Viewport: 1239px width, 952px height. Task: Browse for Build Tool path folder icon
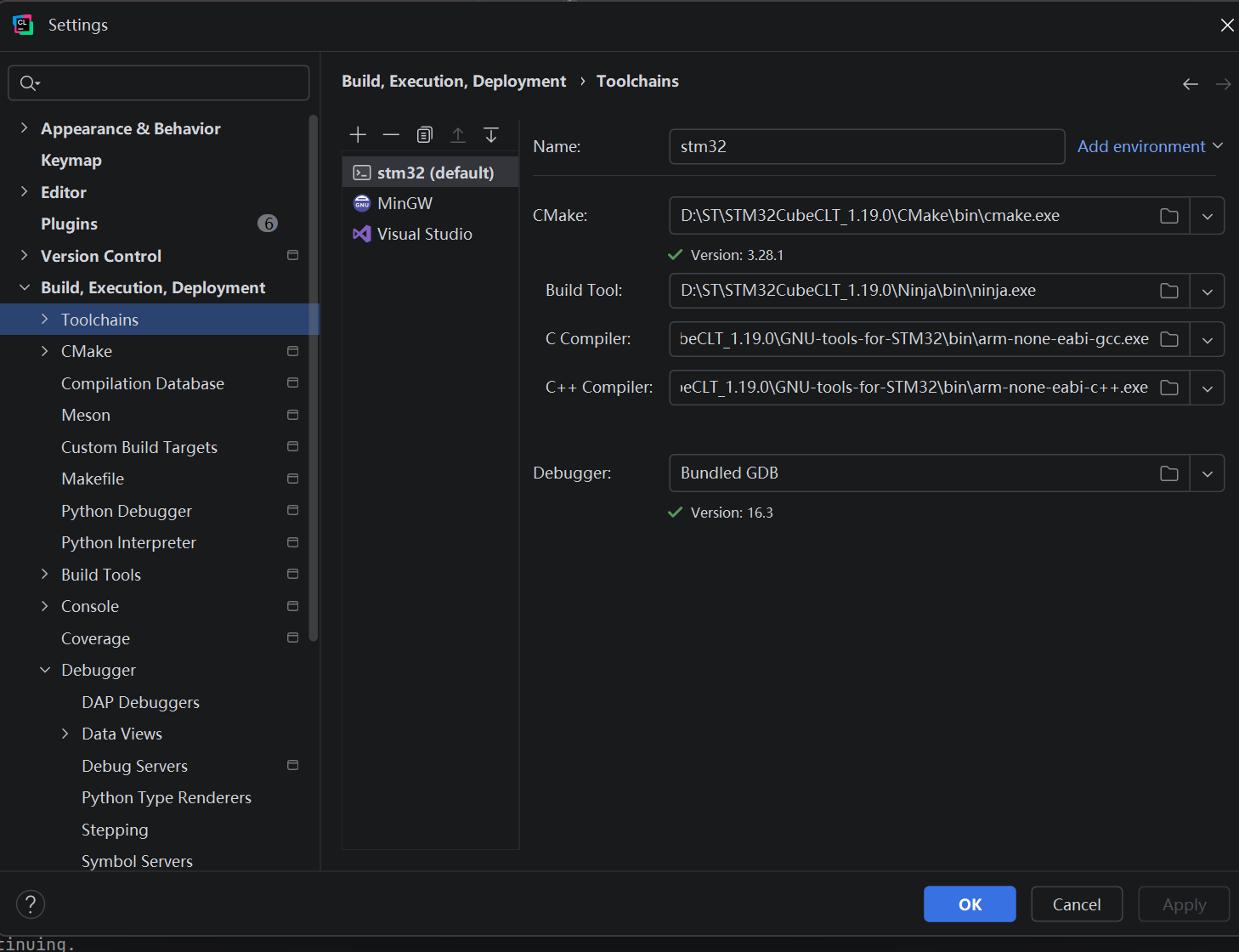pyautogui.click(x=1169, y=291)
